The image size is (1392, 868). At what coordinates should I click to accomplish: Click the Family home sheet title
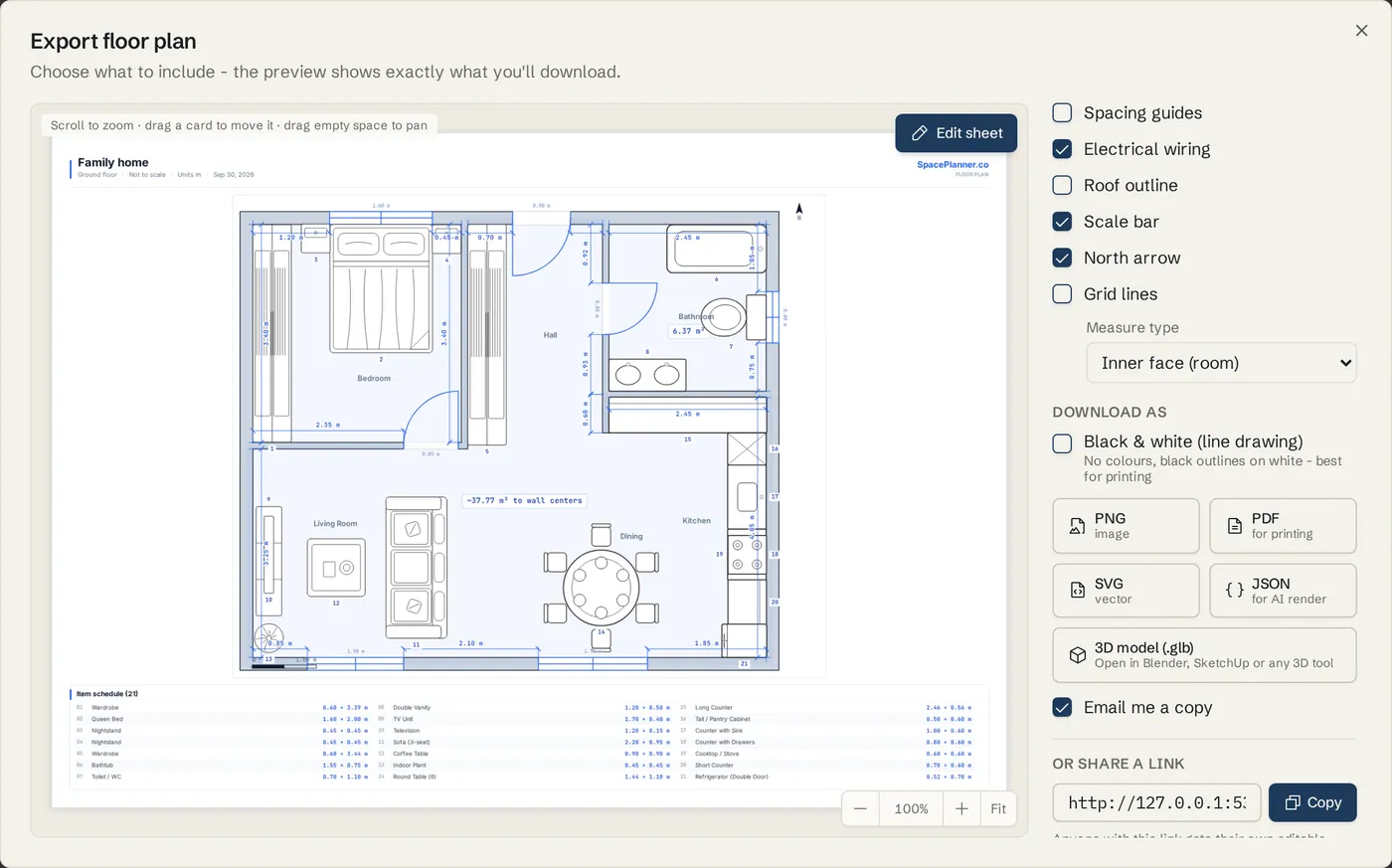click(113, 162)
